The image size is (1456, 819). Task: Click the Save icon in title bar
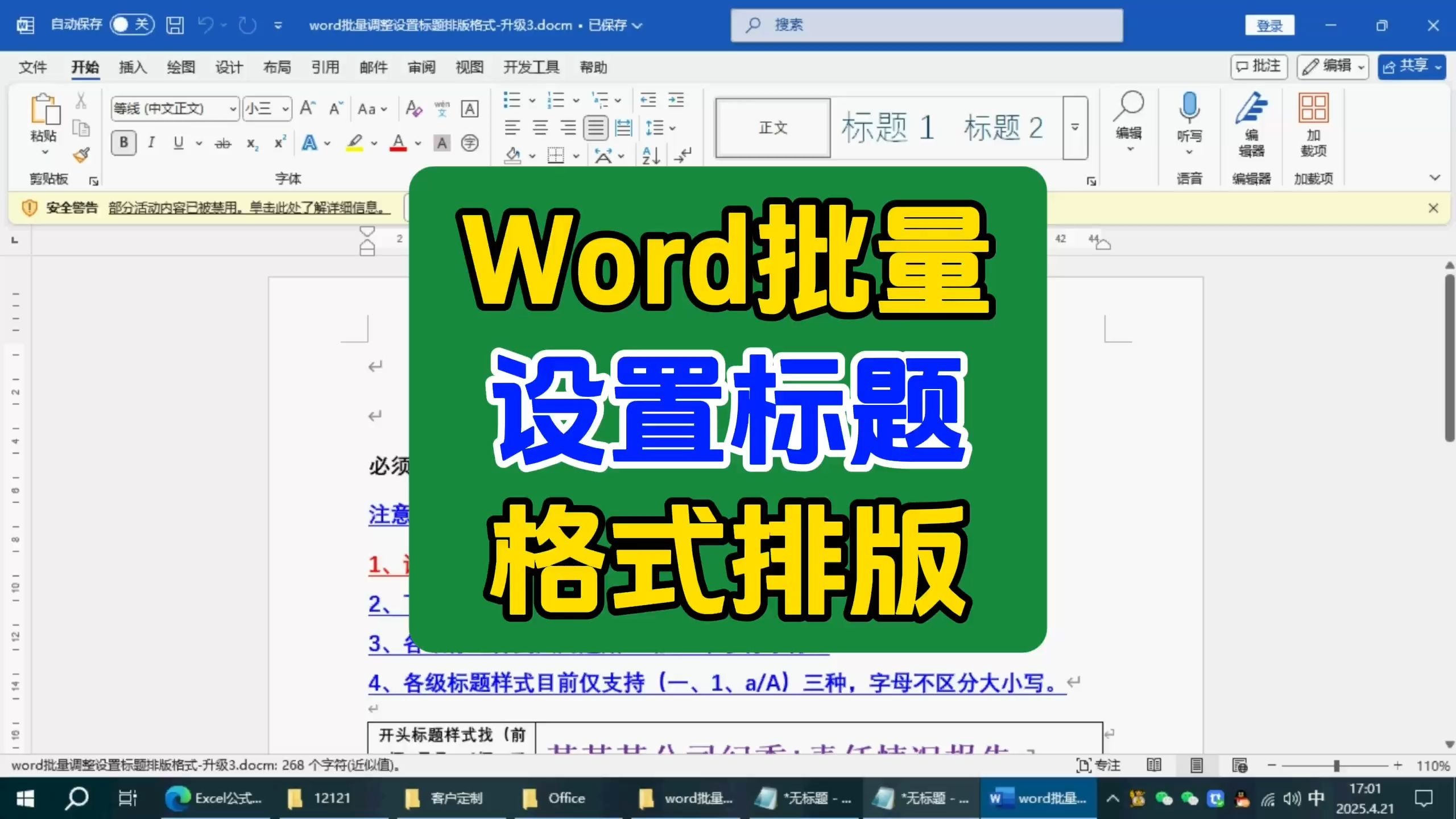click(x=175, y=25)
